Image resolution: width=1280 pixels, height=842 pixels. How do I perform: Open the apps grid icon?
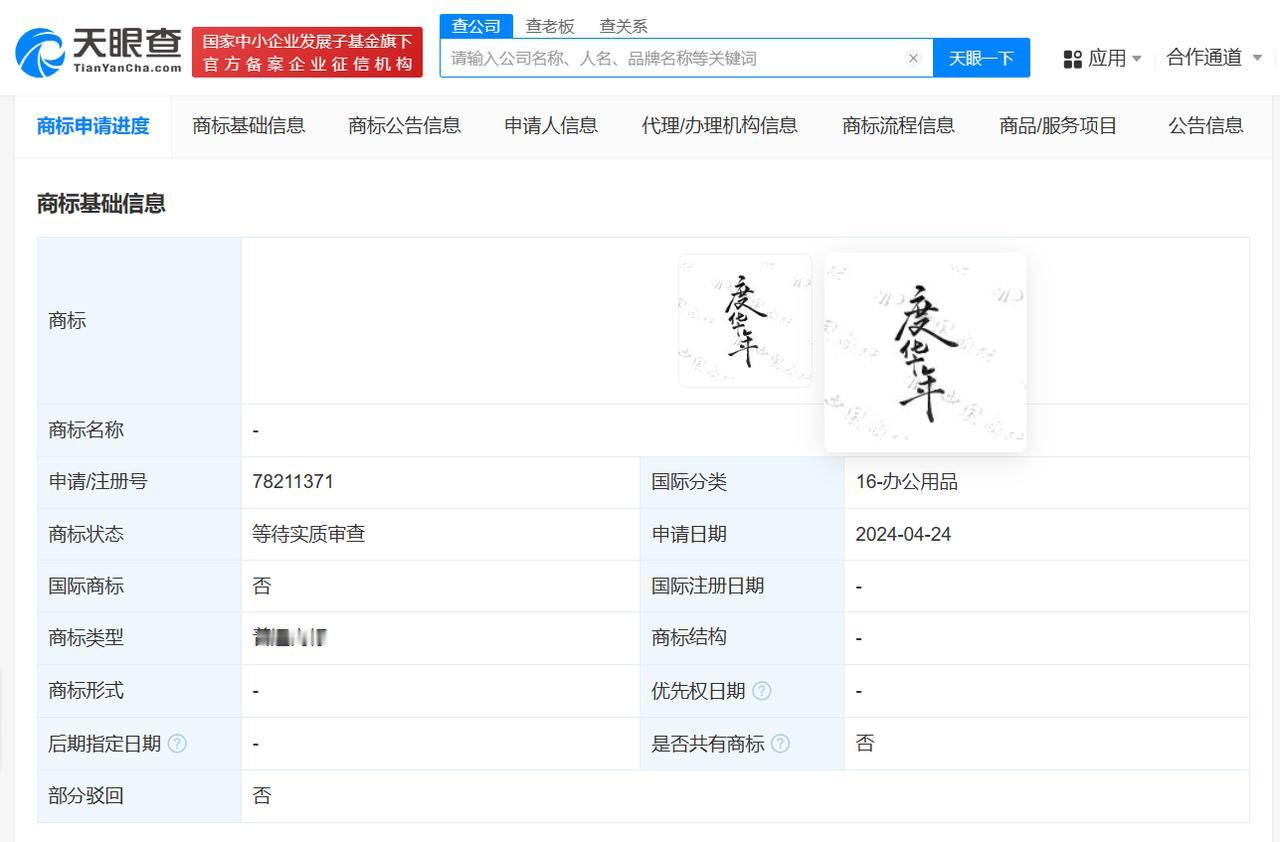tap(1073, 59)
